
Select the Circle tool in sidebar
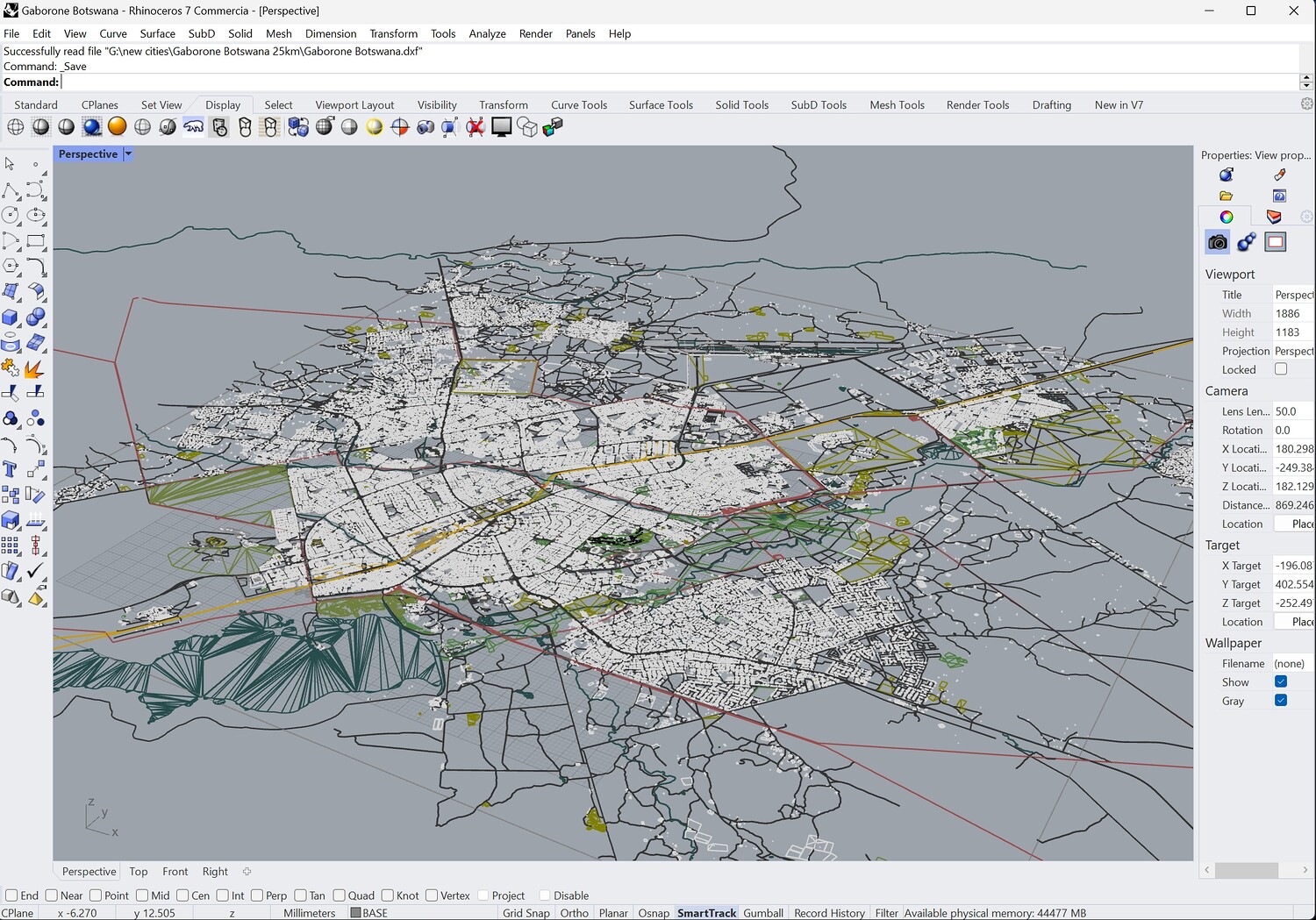(x=11, y=215)
